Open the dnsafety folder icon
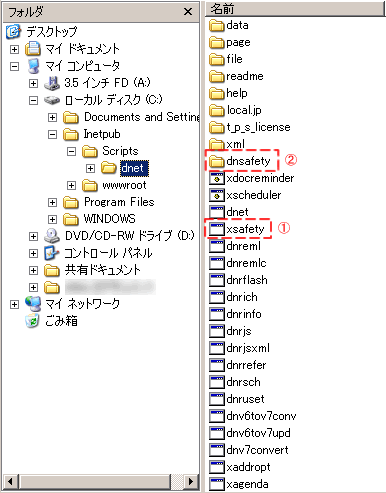The image size is (386, 493). (x=216, y=161)
